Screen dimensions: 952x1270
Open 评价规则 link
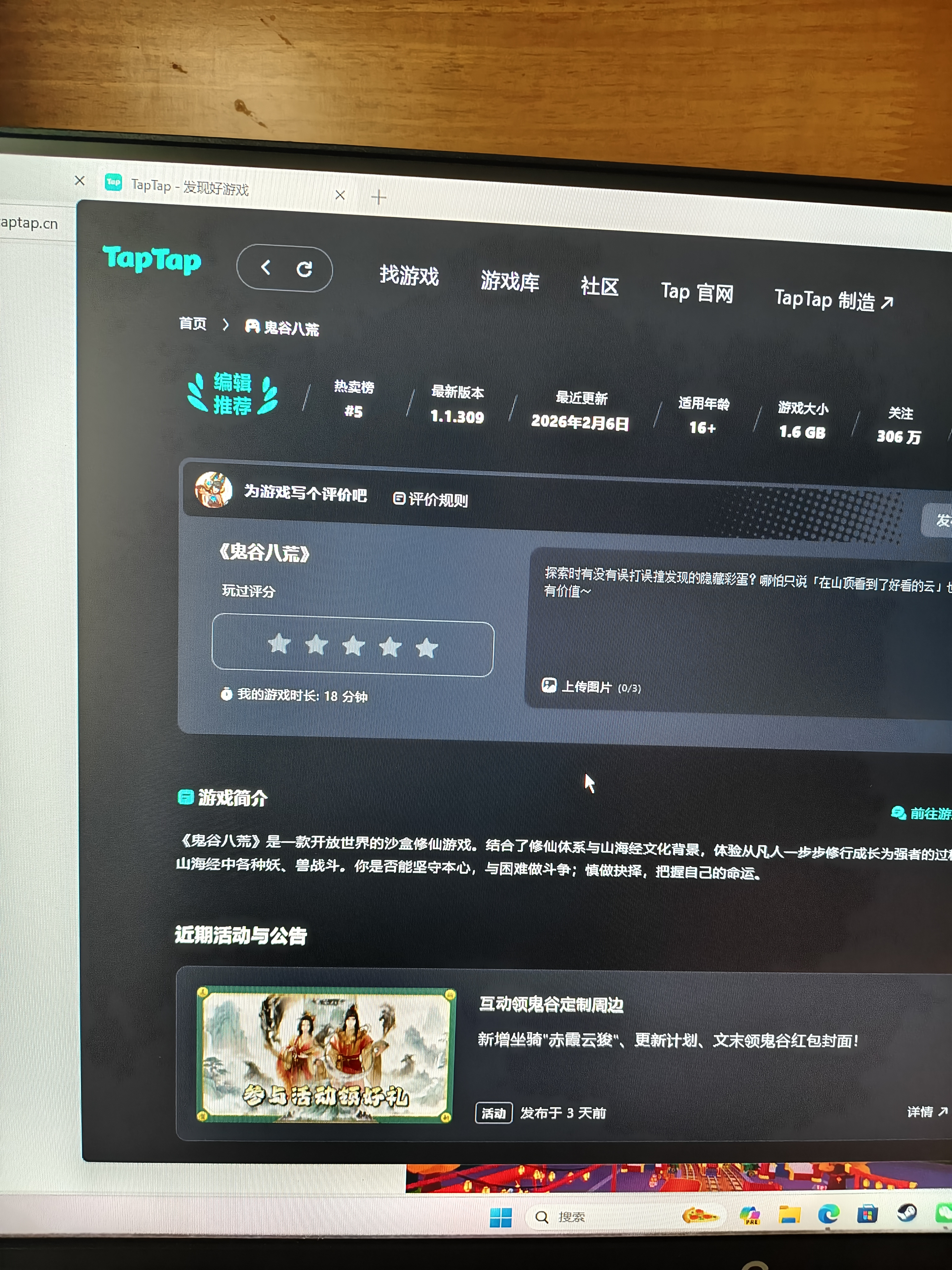coord(430,499)
